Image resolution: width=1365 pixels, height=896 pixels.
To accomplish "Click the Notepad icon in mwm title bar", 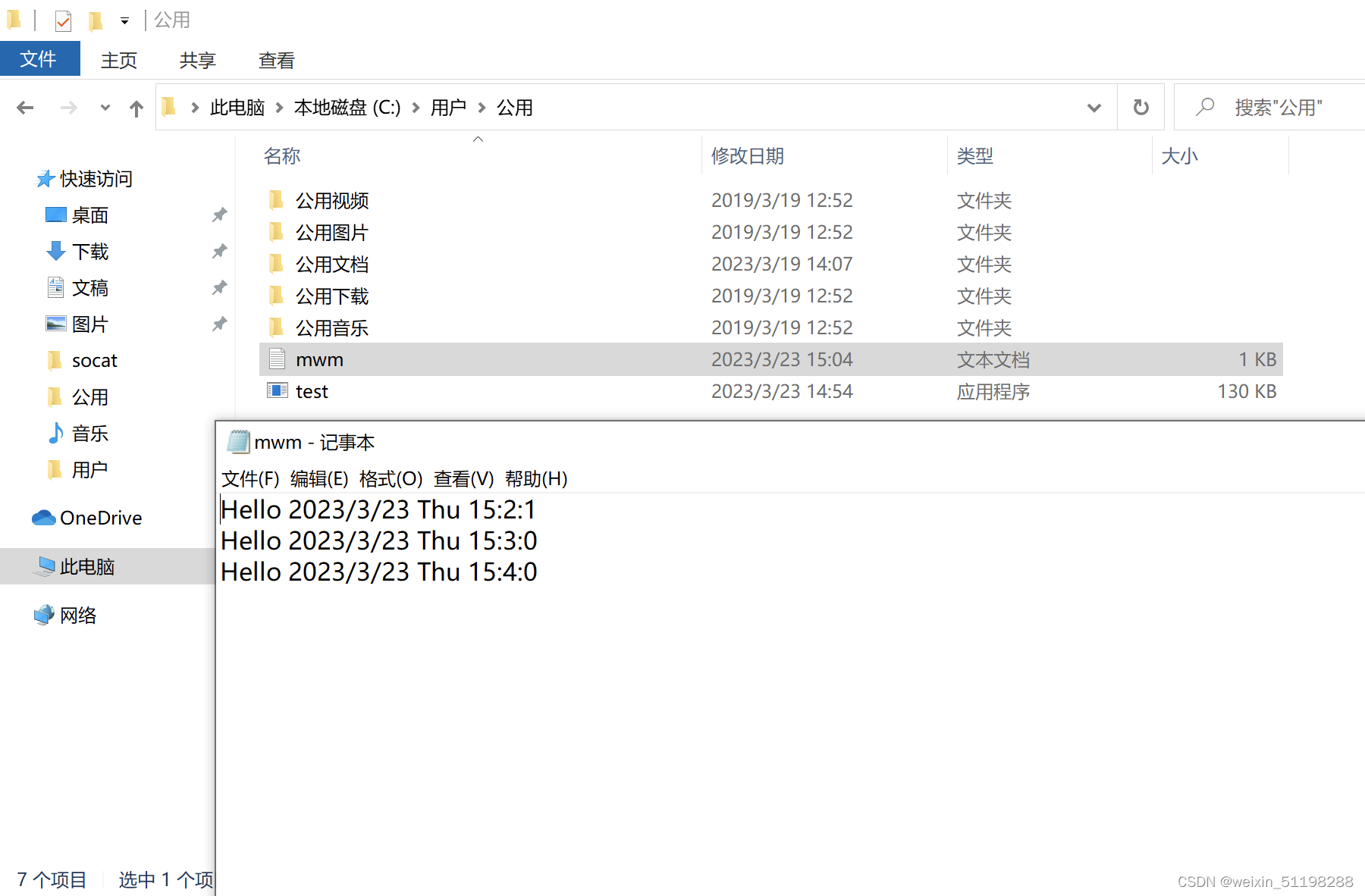I will 239,442.
